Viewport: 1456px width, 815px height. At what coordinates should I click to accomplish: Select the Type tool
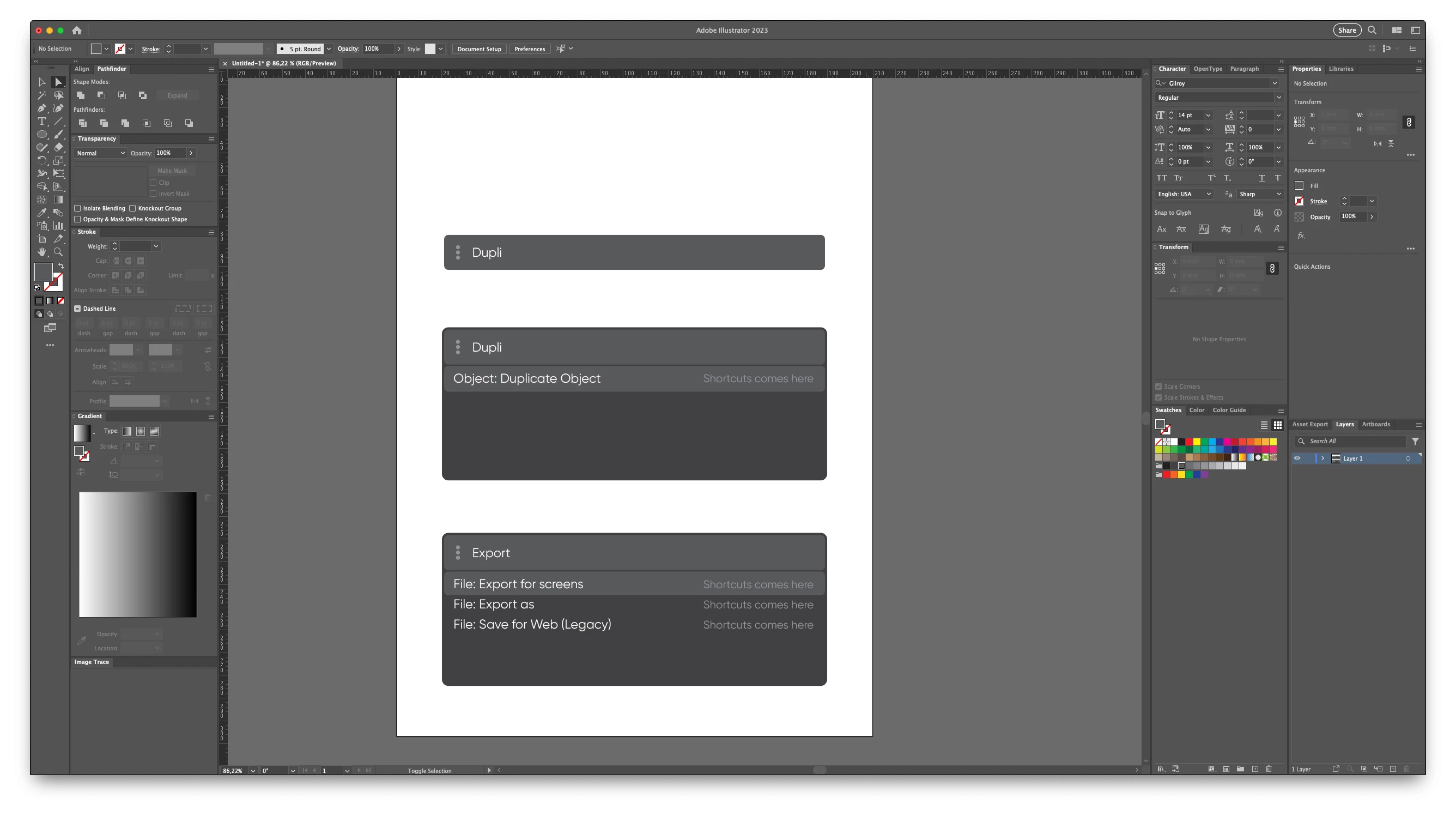[41, 121]
